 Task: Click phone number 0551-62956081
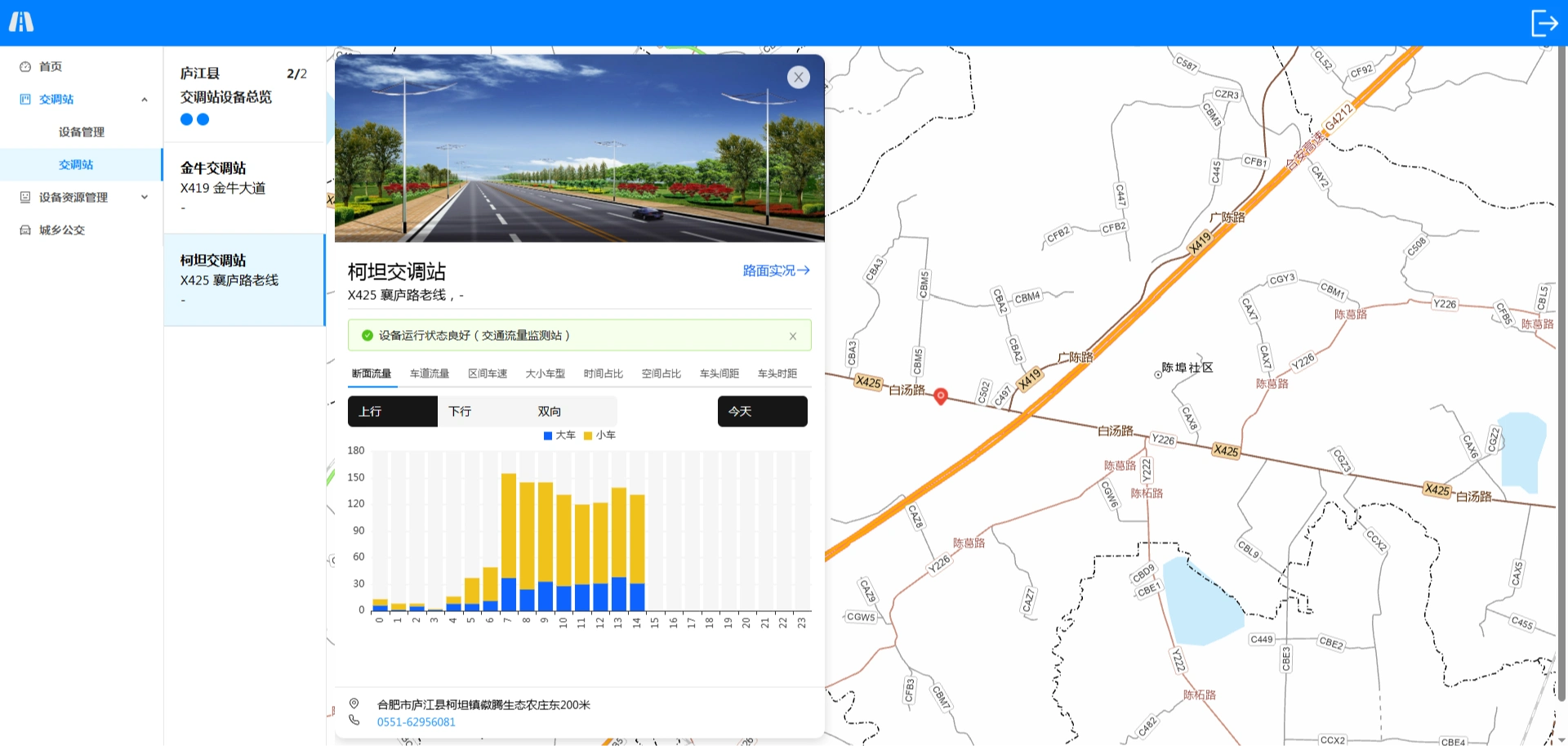tap(416, 722)
